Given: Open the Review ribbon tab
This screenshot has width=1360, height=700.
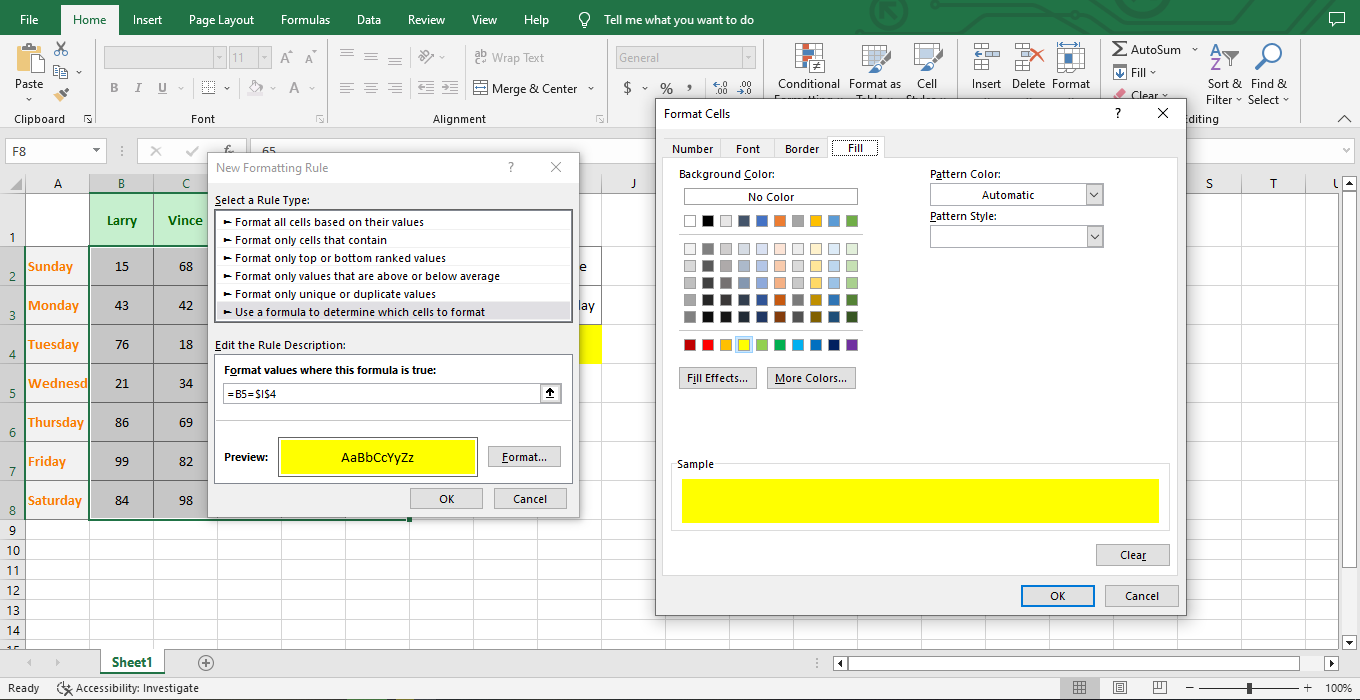Looking at the screenshot, I should (x=426, y=19).
